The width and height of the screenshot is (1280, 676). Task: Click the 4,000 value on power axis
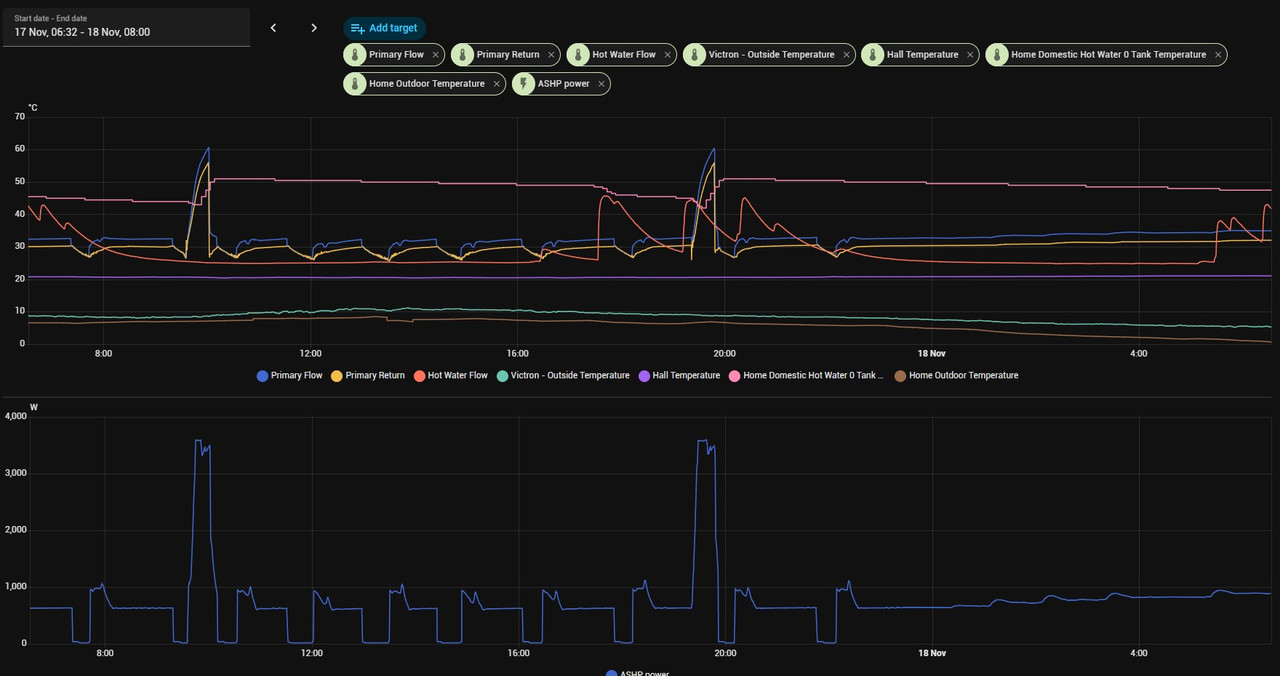15,416
